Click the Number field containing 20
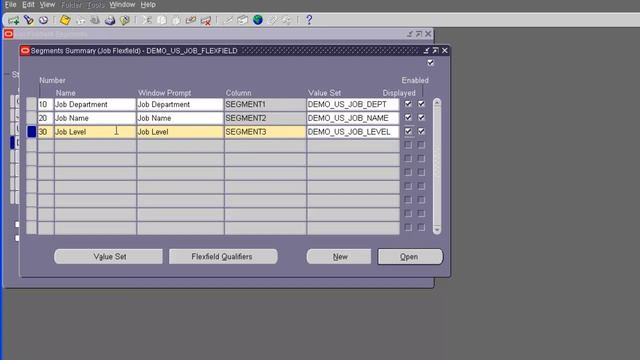 [x=46, y=118]
